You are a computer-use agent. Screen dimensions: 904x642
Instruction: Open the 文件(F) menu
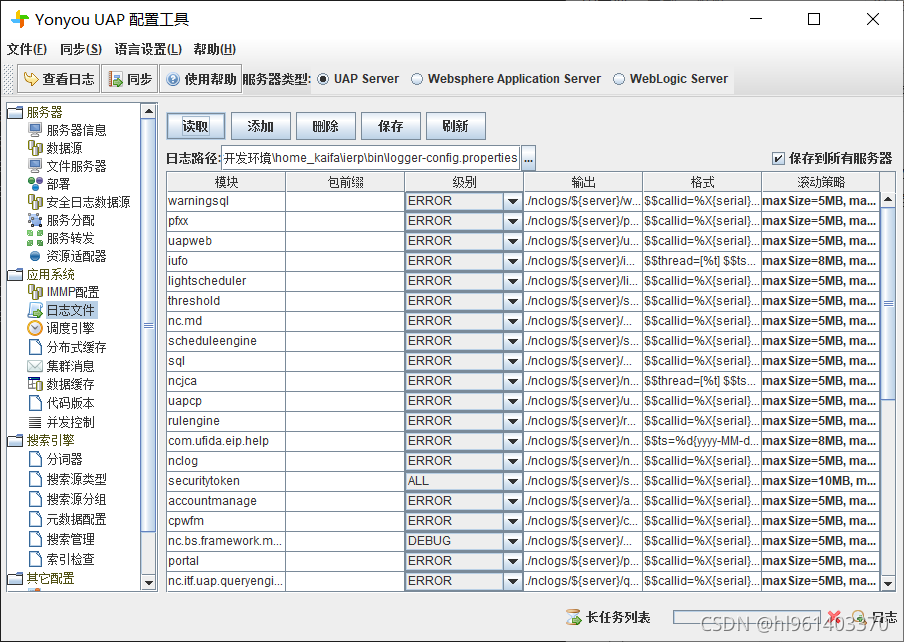(x=27, y=49)
